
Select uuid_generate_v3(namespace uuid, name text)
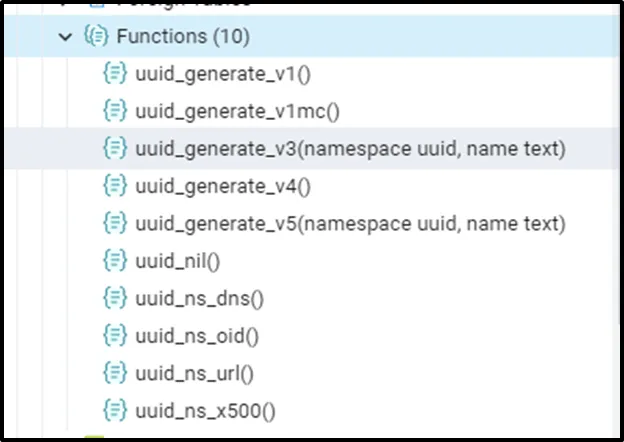[x=350, y=148]
